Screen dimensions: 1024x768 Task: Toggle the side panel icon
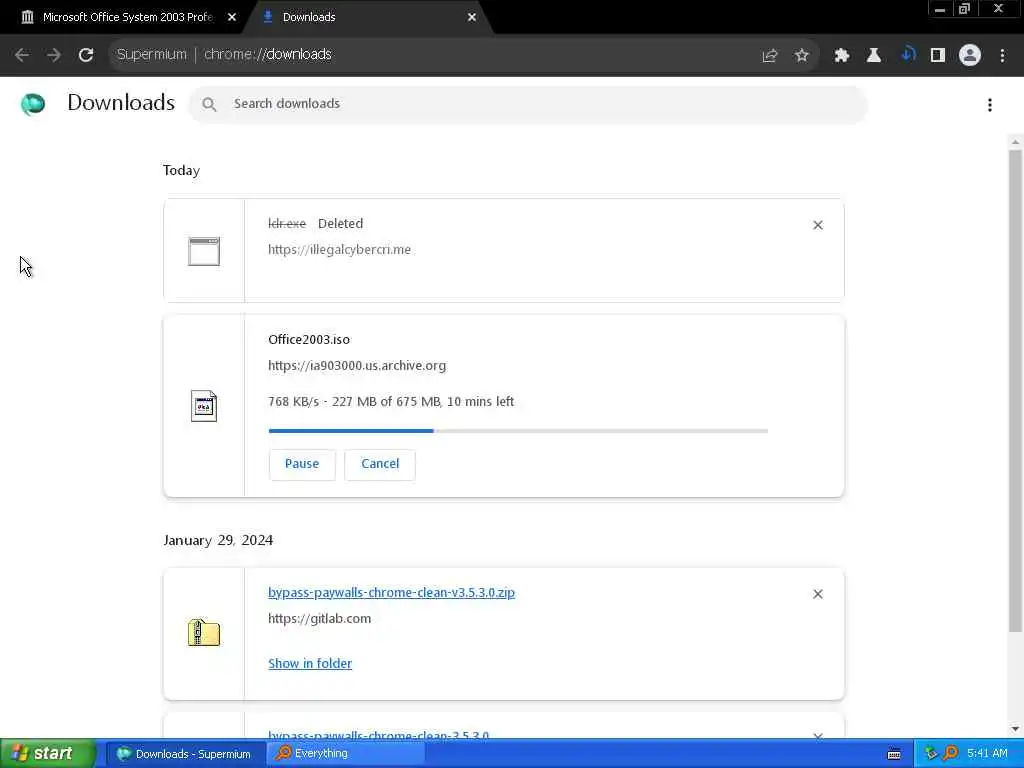[x=938, y=56]
